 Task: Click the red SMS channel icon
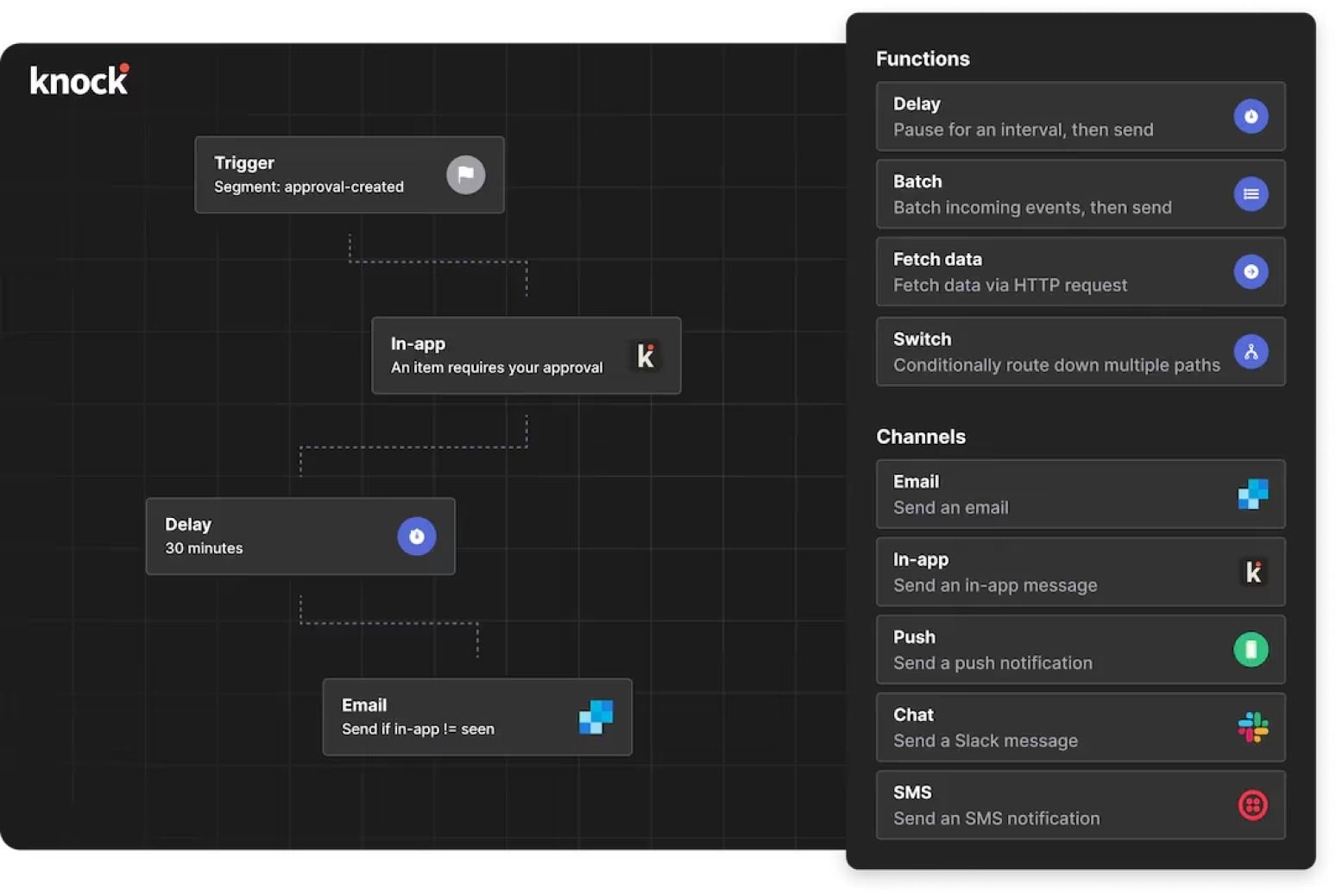1252,805
